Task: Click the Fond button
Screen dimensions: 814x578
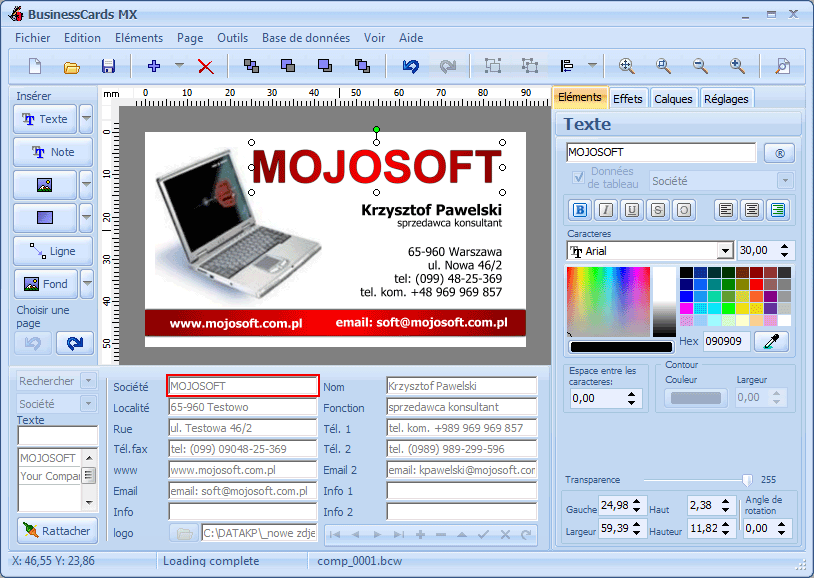Action: click(46, 284)
